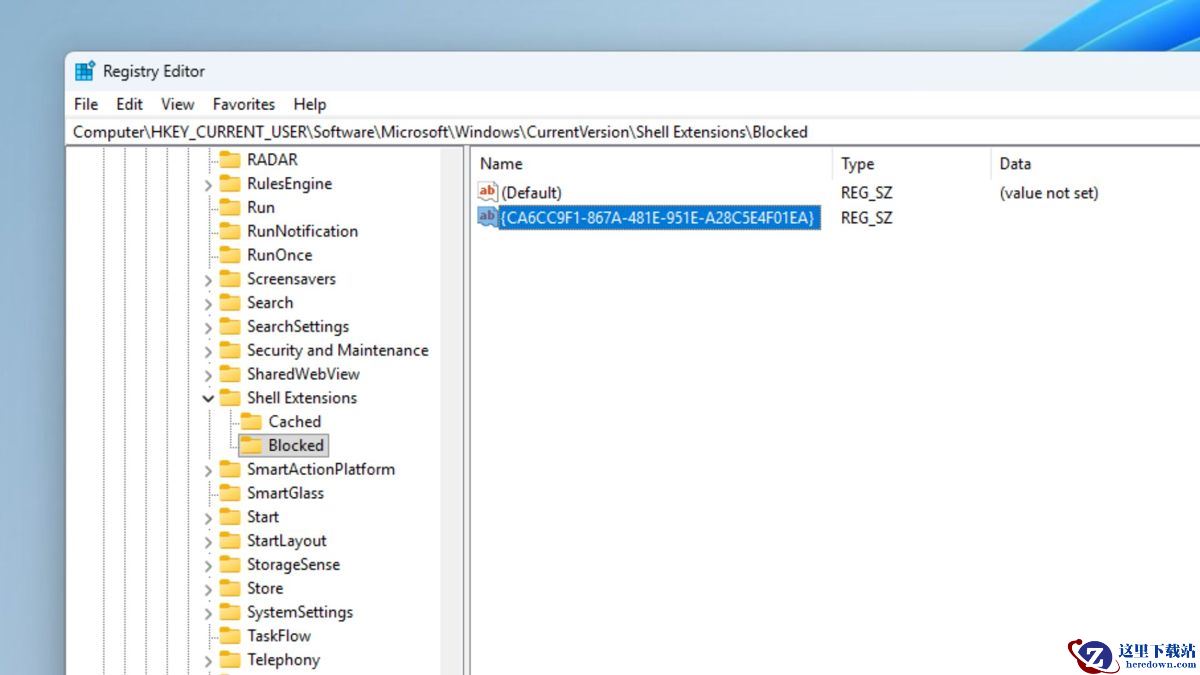Click the Telephony folder icon
This screenshot has width=1200, height=675.
pos(230,659)
